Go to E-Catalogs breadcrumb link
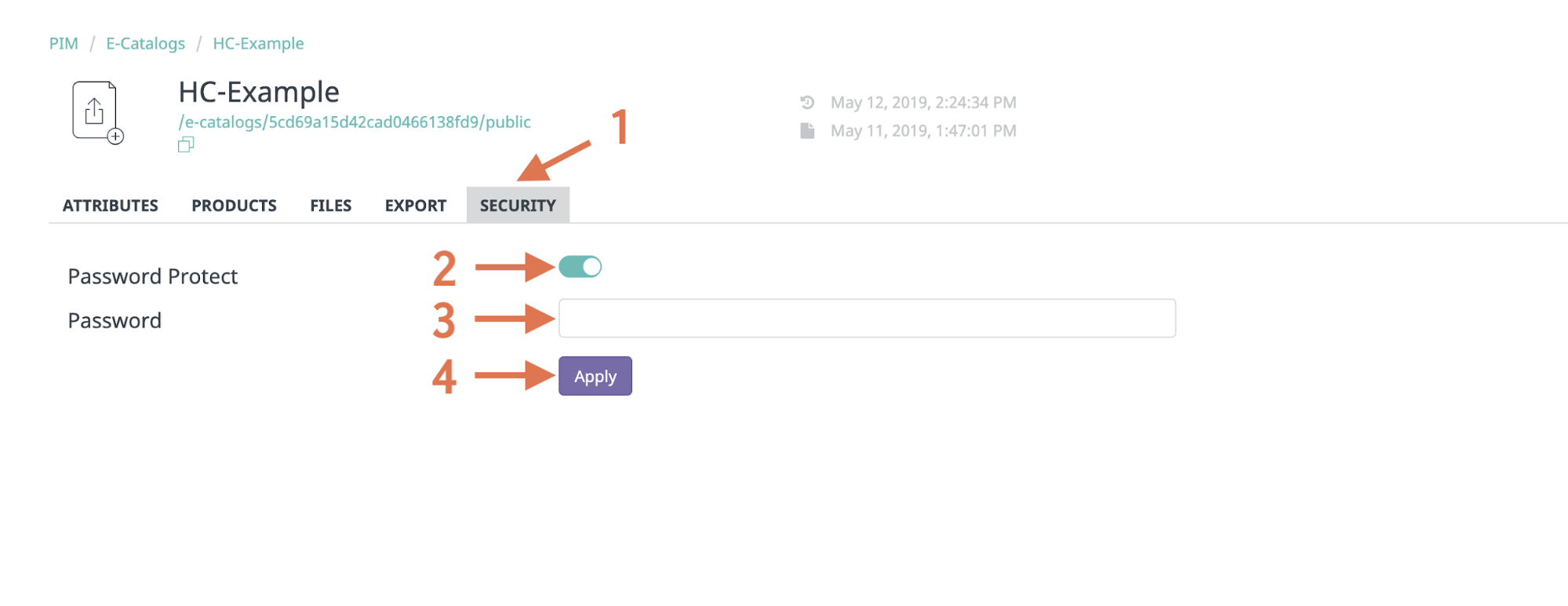Screen dimensions: 1568x606 pos(146,43)
